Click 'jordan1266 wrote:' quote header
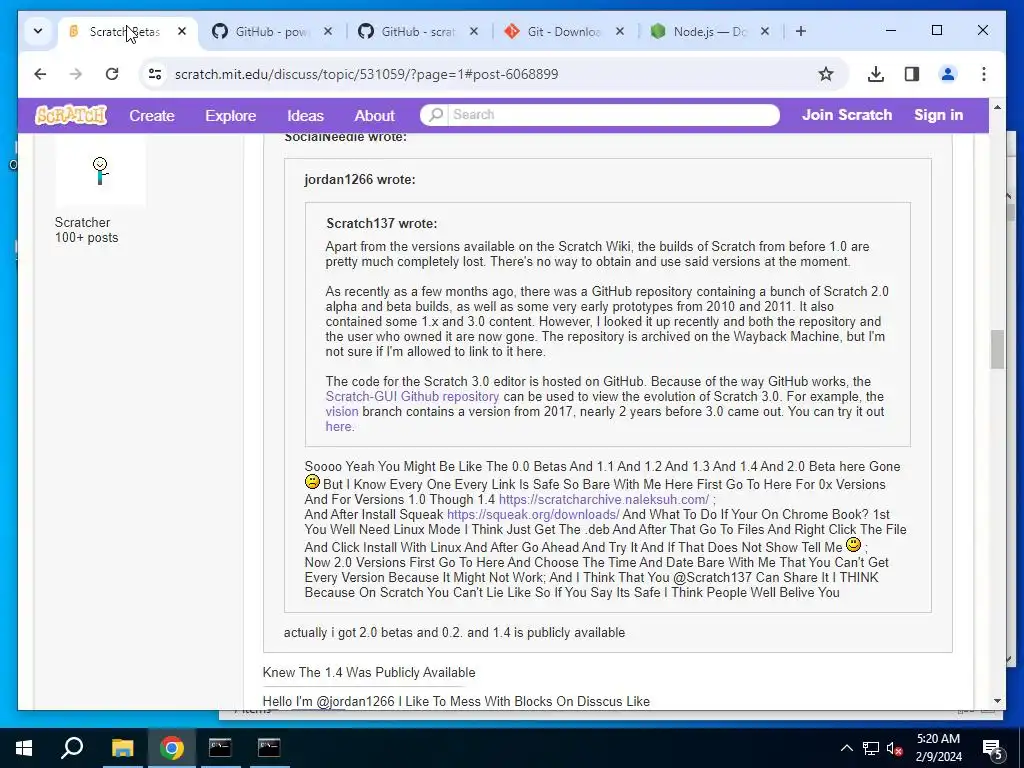 (360, 180)
